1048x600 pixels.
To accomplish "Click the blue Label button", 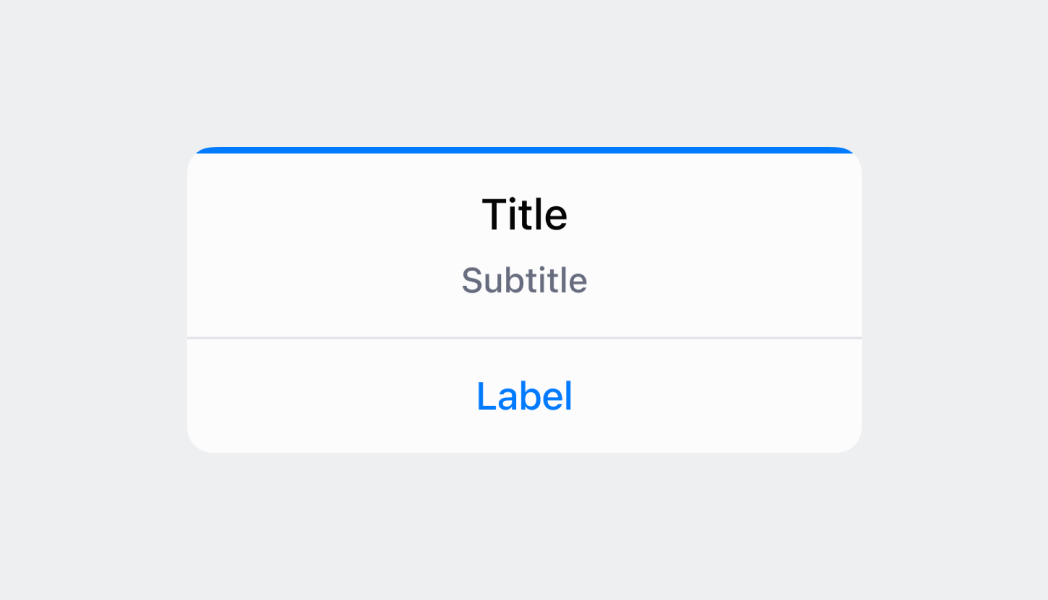I will (524, 396).
